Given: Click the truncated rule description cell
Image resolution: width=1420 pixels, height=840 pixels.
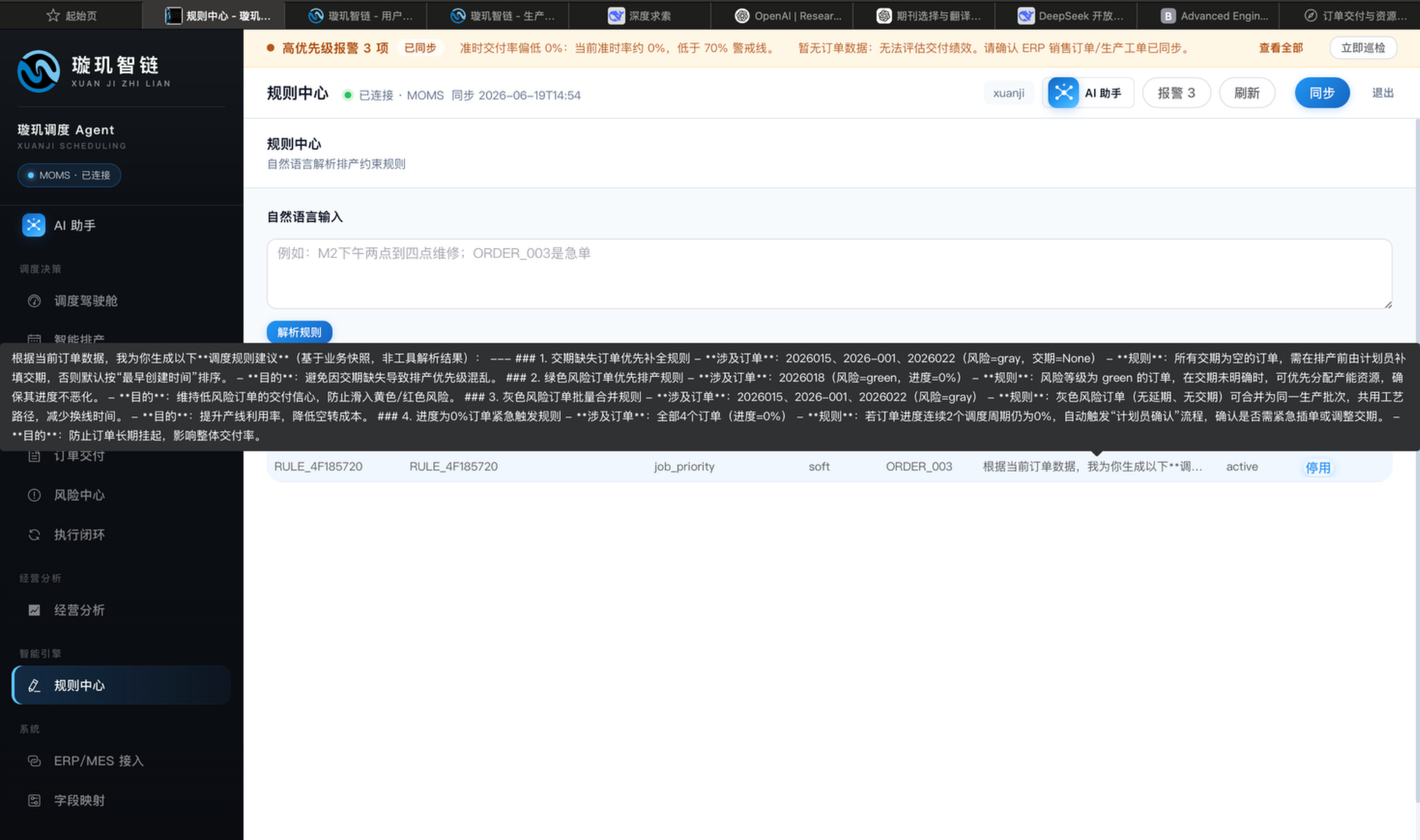Looking at the screenshot, I should (x=1093, y=467).
